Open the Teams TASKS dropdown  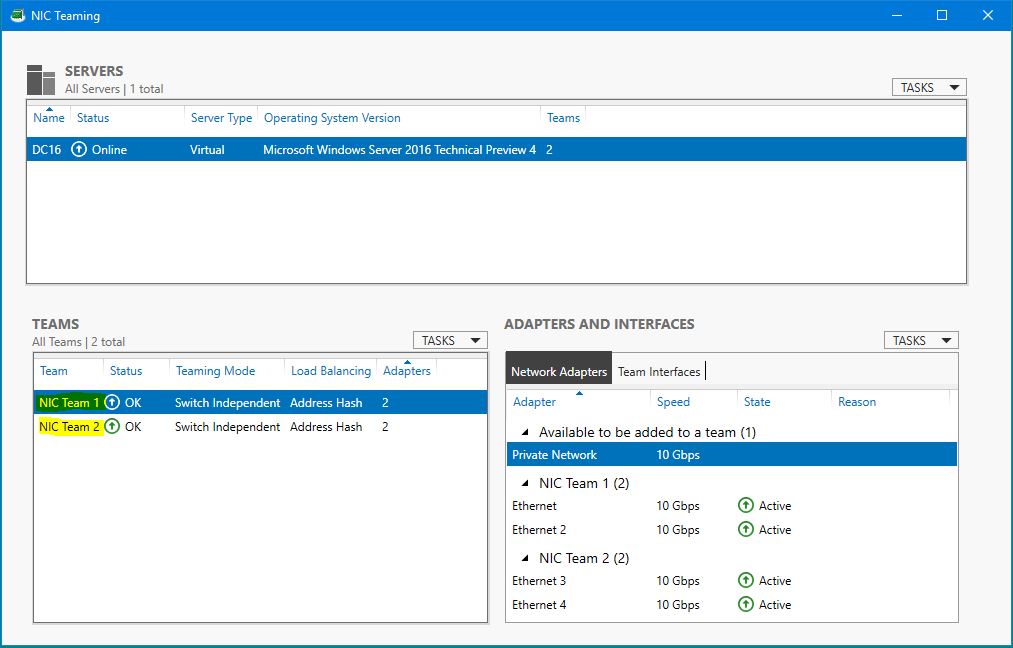pos(450,340)
